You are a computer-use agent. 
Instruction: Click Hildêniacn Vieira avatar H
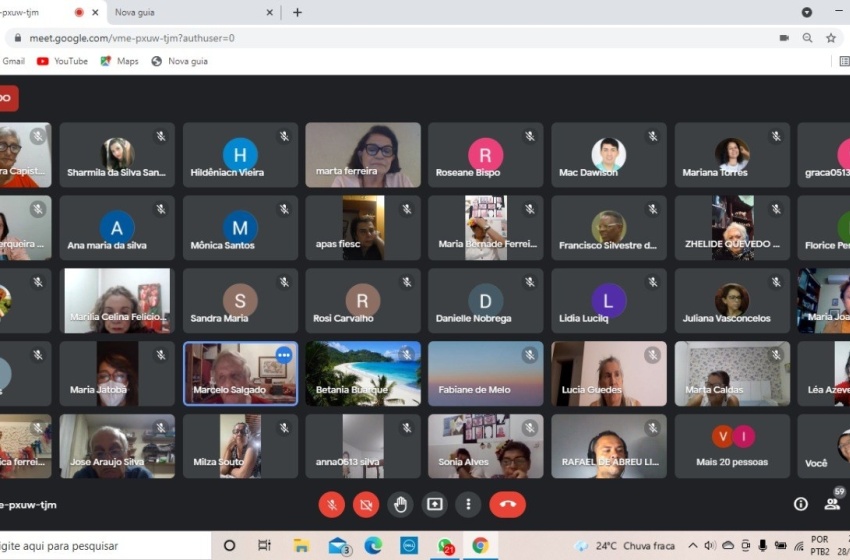[x=240, y=155]
